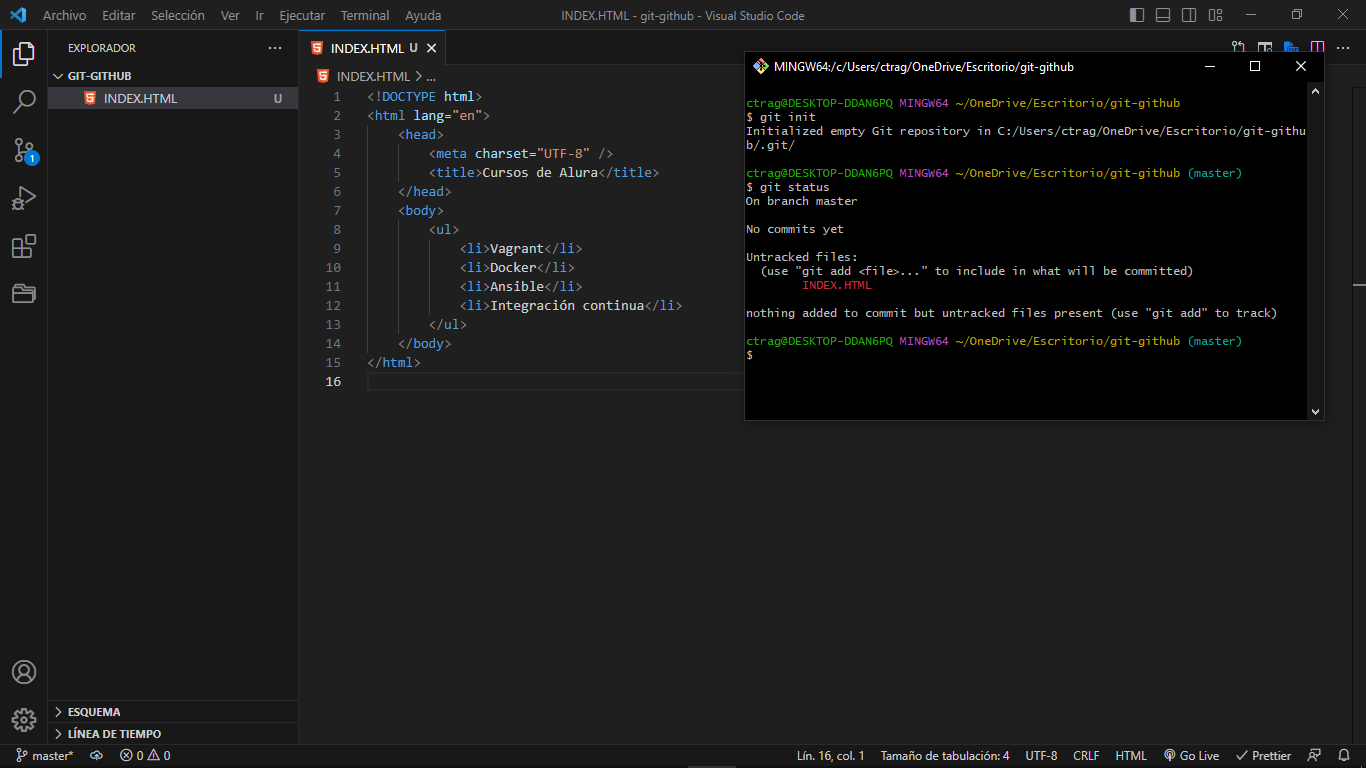This screenshot has height=768, width=1366.
Task: Change Tamaño de tabulación: 4 setting
Action: coord(945,756)
